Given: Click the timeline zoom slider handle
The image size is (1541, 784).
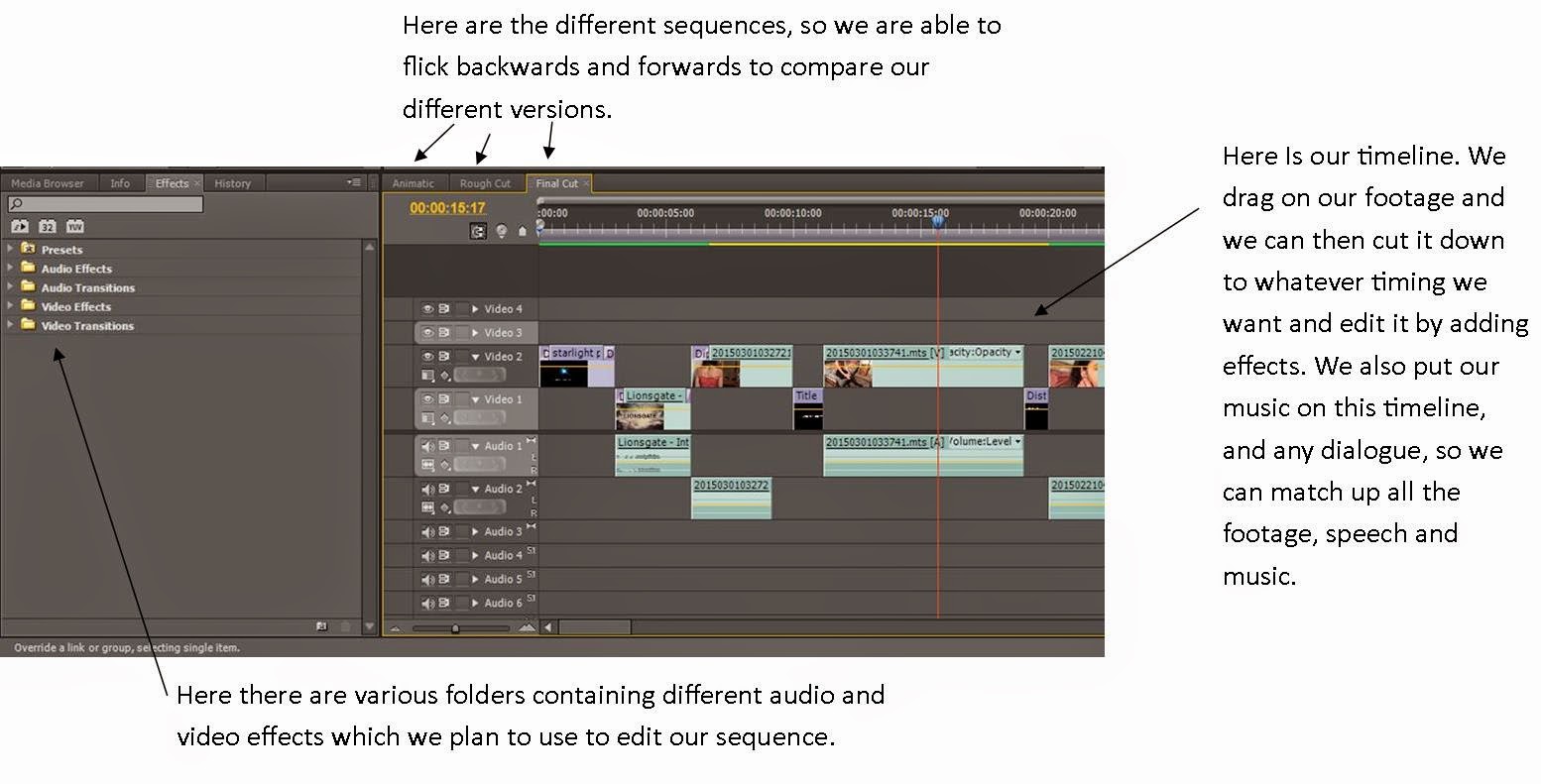Looking at the screenshot, I should (455, 628).
